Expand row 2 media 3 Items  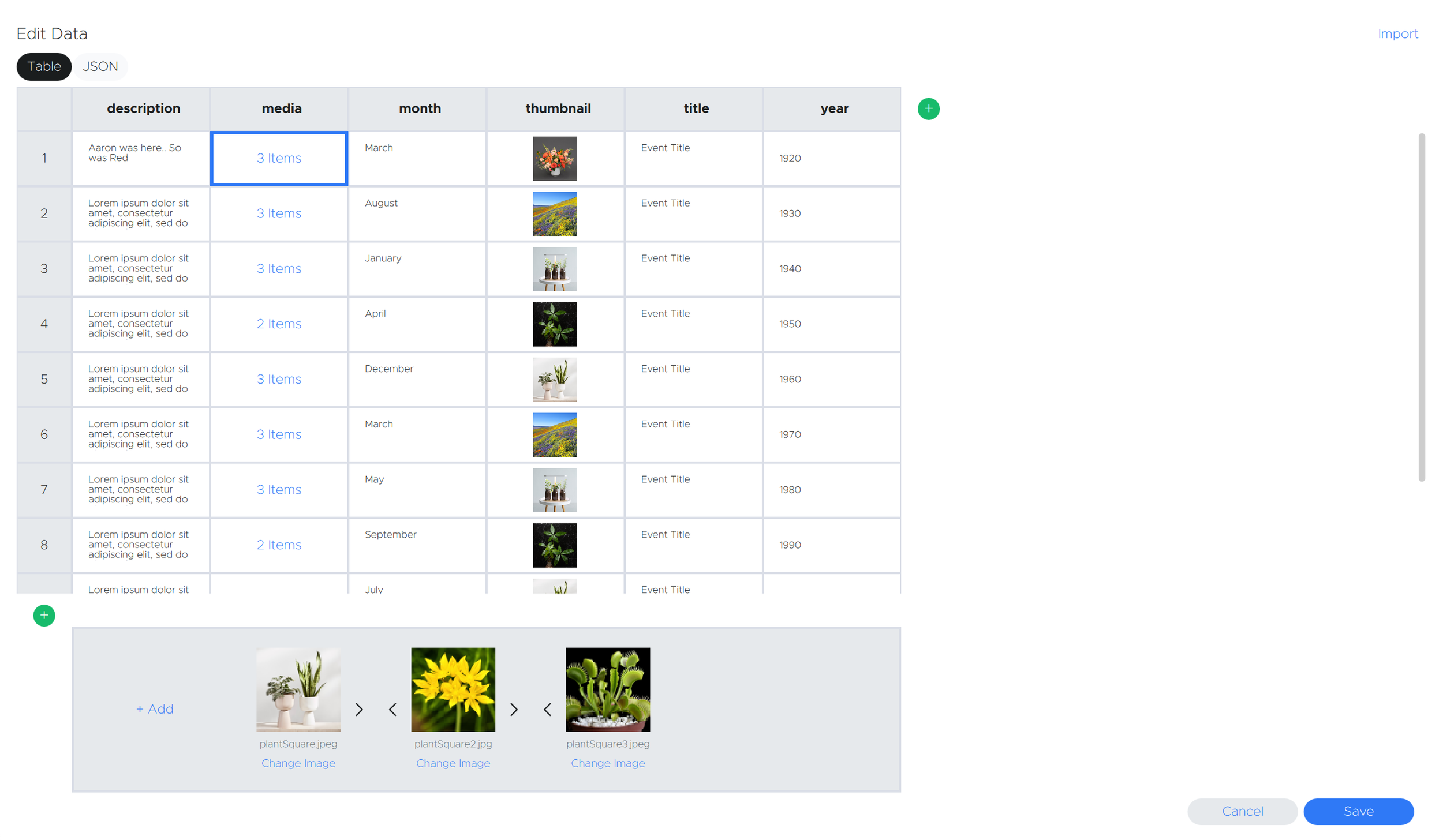point(279,213)
